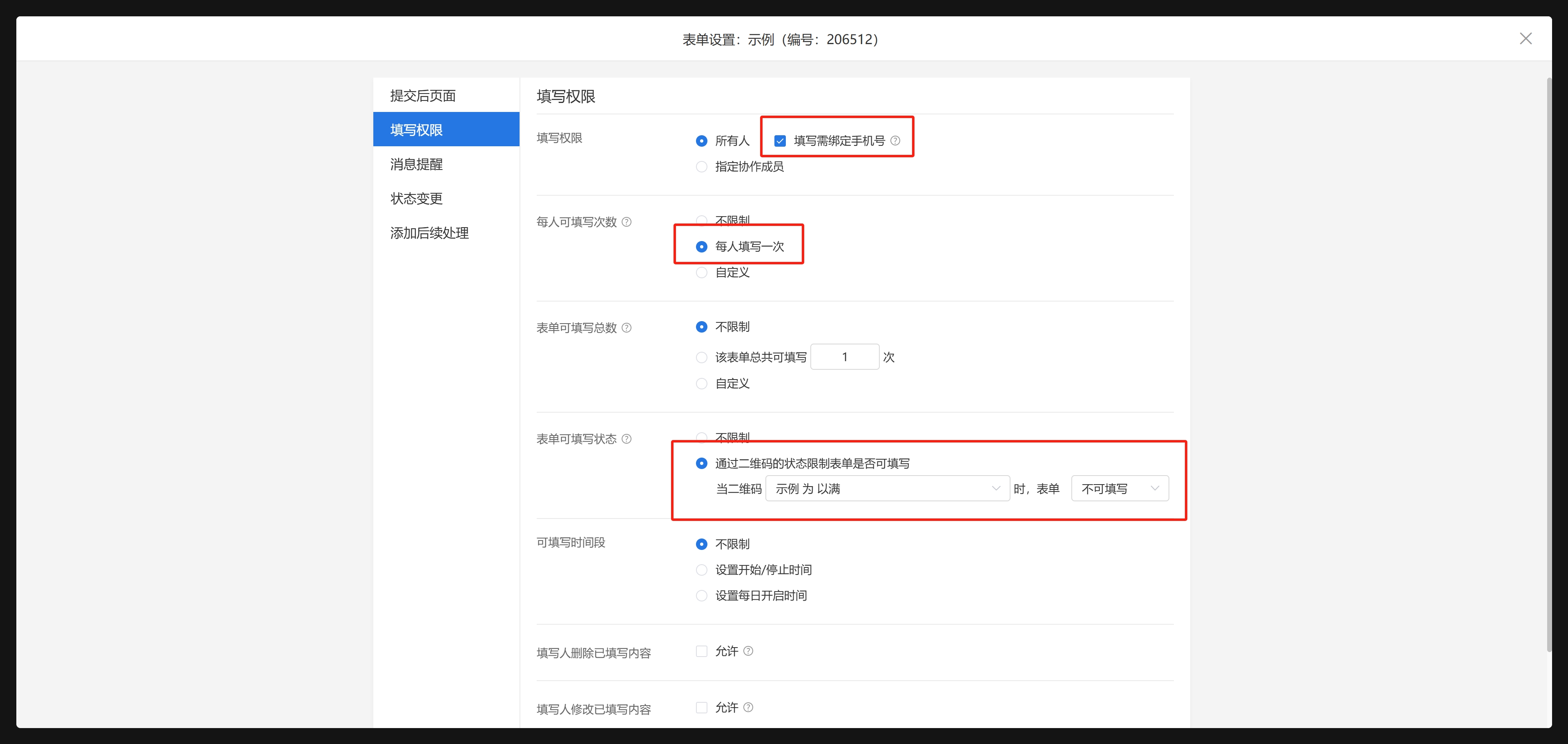Uncheck 填写需绑定手机号 checkbox
The width and height of the screenshot is (1568, 744).
coord(780,141)
